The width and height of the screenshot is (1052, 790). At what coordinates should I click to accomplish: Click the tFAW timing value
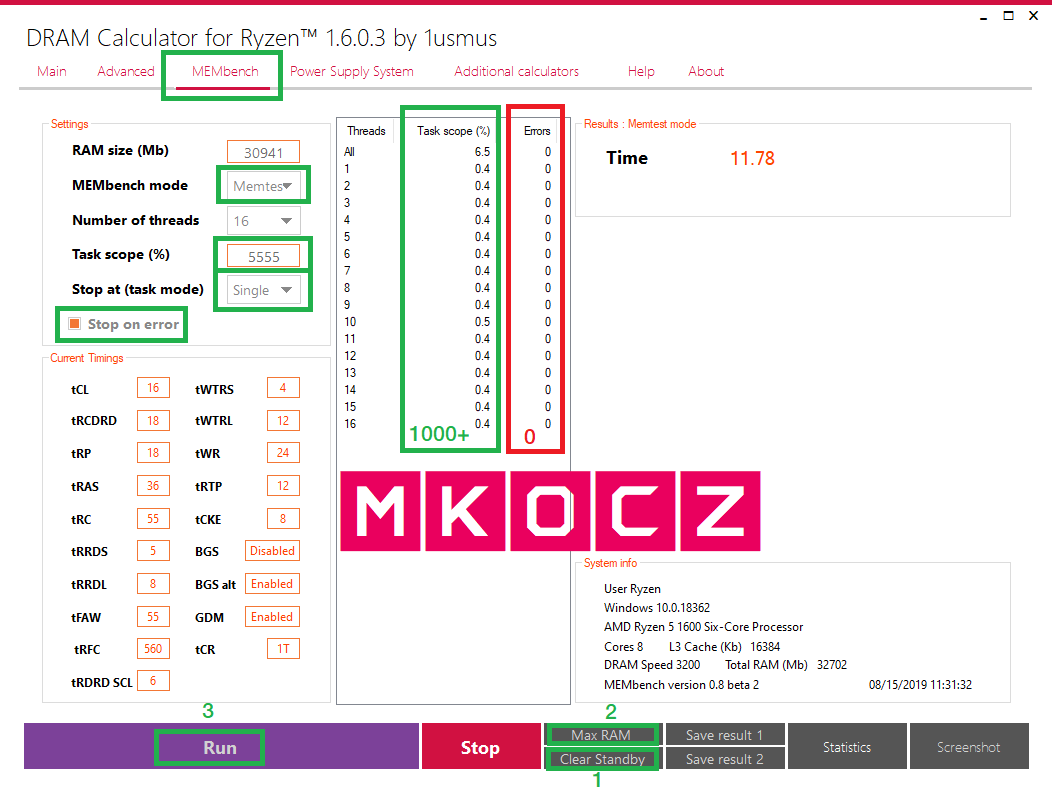point(153,616)
